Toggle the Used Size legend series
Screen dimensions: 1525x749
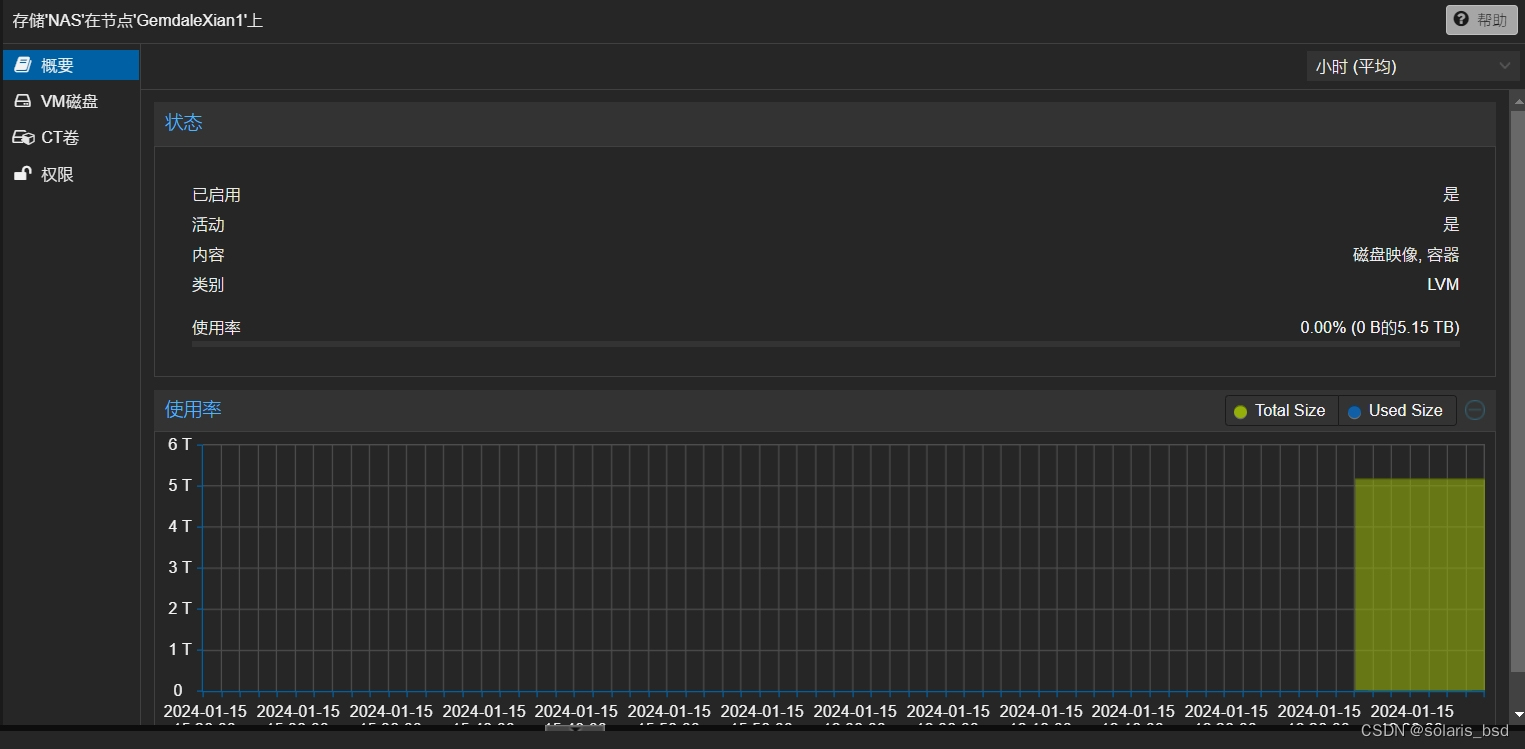tap(1397, 411)
